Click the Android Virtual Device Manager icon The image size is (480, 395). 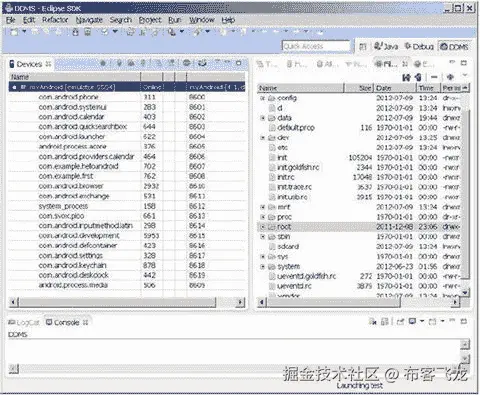click(x=87, y=32)
